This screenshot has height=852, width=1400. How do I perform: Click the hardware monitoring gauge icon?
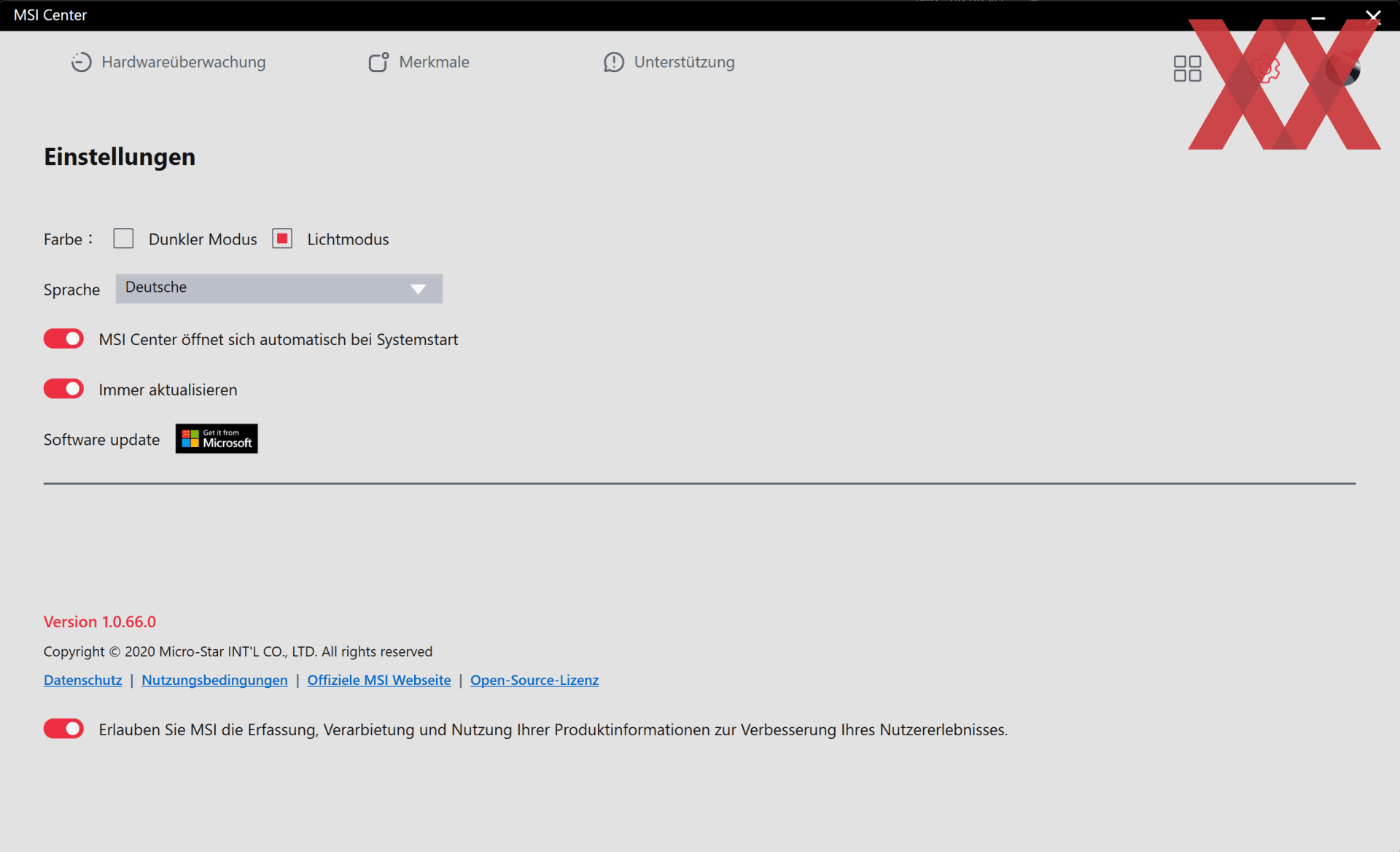[x=81, y=62]
